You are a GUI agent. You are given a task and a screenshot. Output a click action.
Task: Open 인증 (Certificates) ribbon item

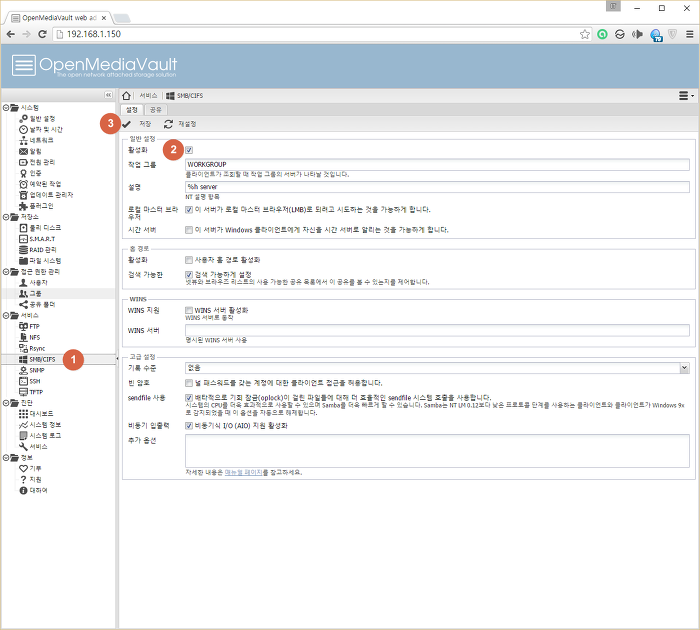30,173
